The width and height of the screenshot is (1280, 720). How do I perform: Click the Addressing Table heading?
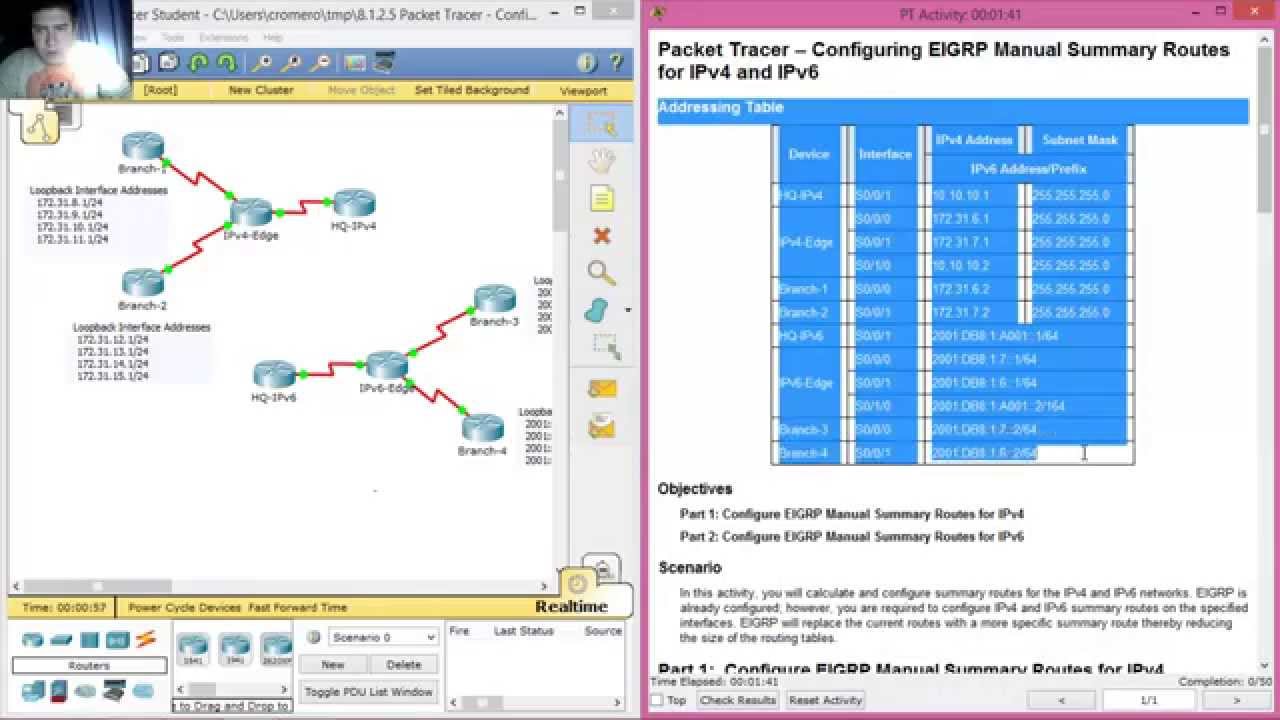720,108
